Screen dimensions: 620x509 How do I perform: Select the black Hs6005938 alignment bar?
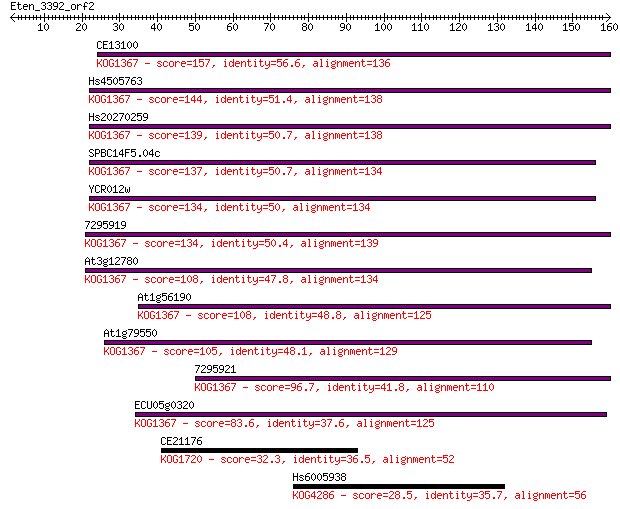point(399,486)
